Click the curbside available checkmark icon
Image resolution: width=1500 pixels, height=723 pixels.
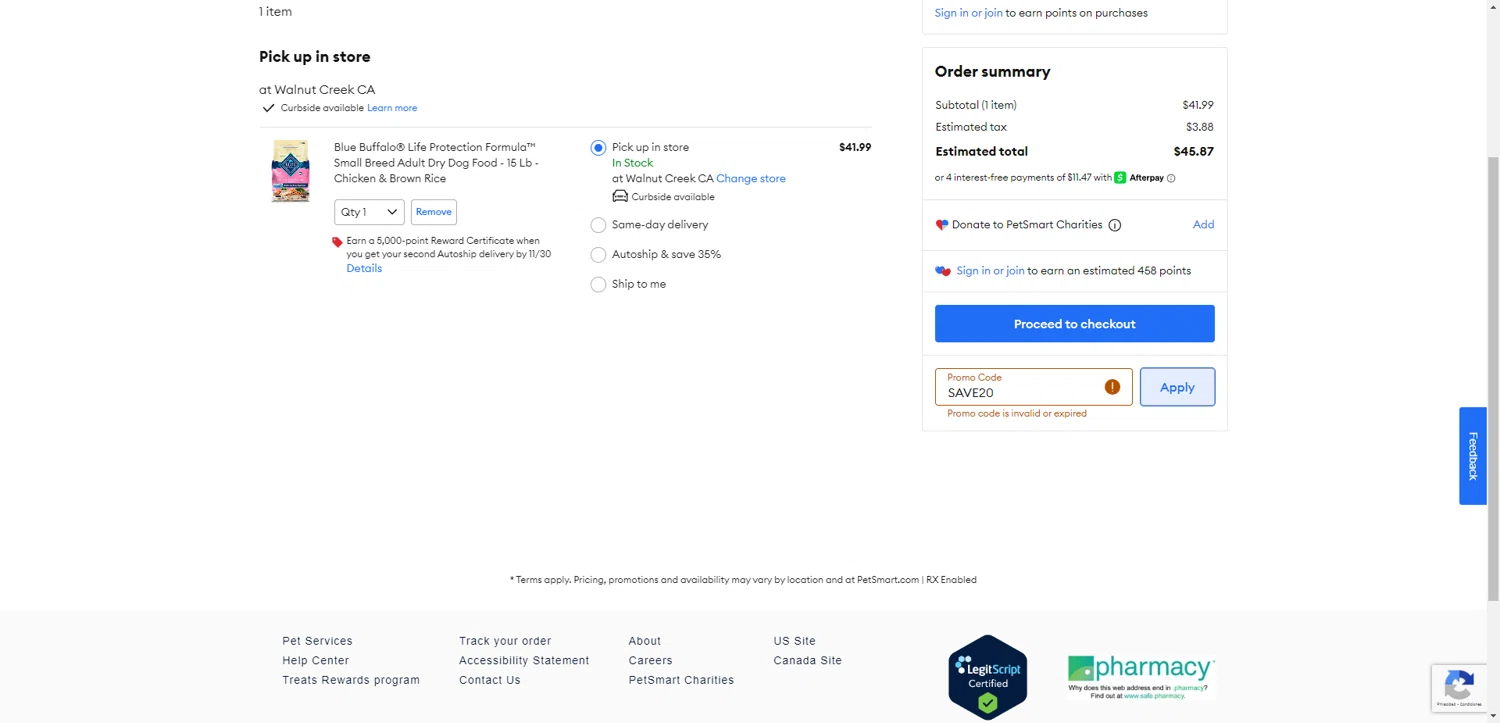pyautogui.click(x=268, y=108)
